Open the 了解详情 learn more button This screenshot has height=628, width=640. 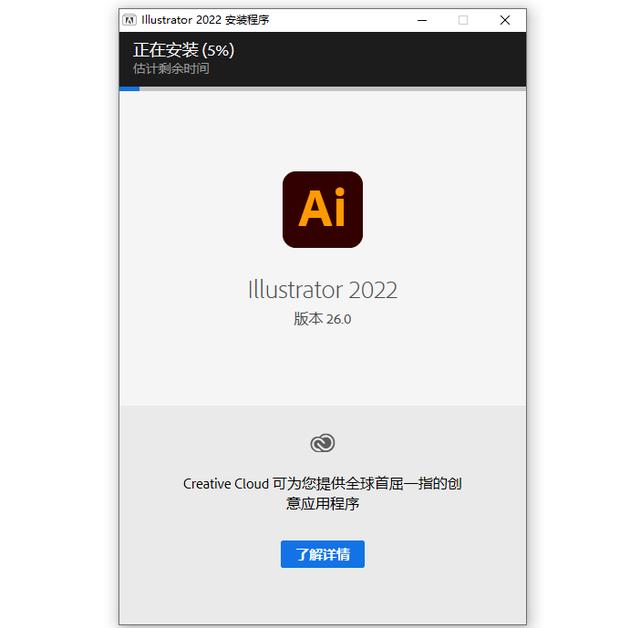[x=322, y=554]
